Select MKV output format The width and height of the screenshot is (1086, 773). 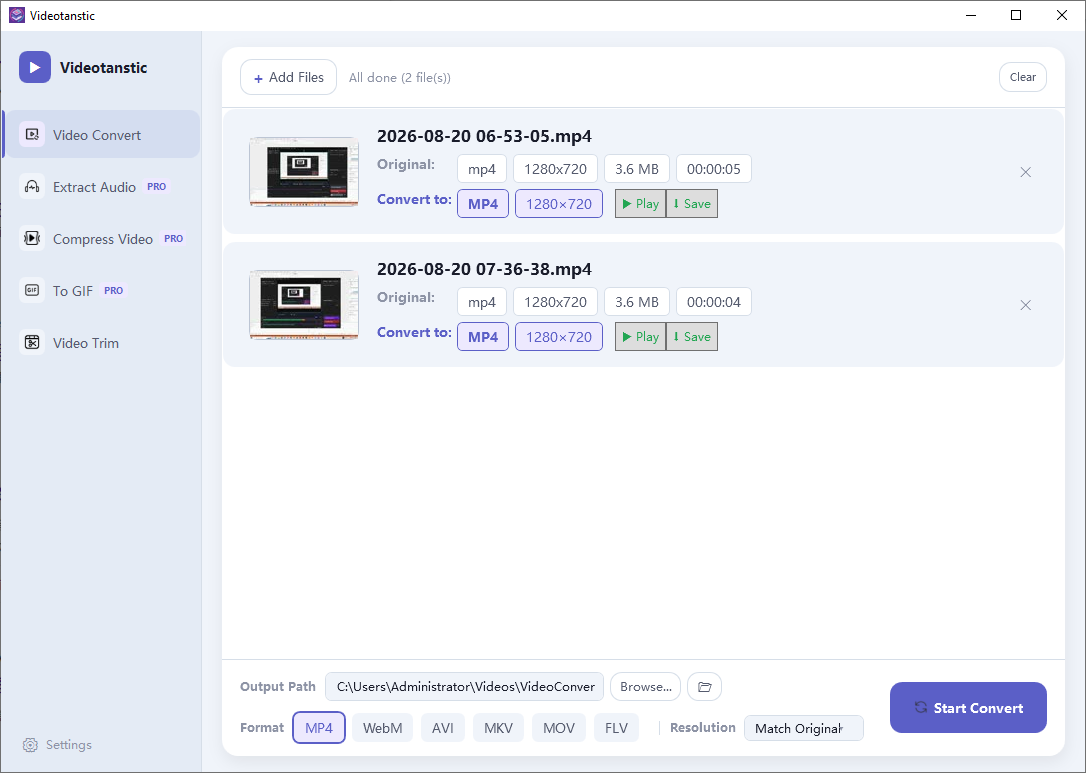[499, 727]
